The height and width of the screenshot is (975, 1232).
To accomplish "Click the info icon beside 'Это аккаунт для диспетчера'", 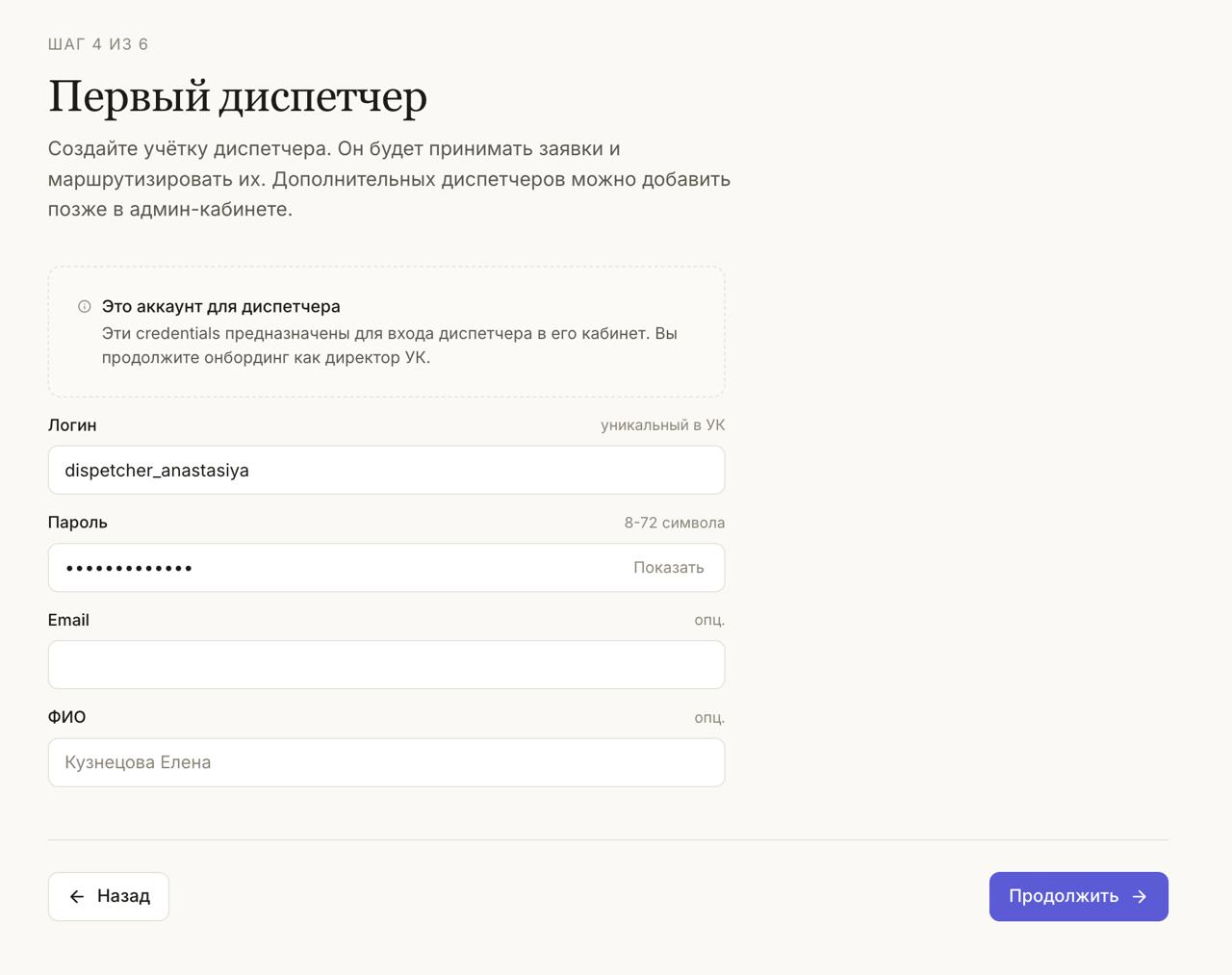I will coord(85,306).
